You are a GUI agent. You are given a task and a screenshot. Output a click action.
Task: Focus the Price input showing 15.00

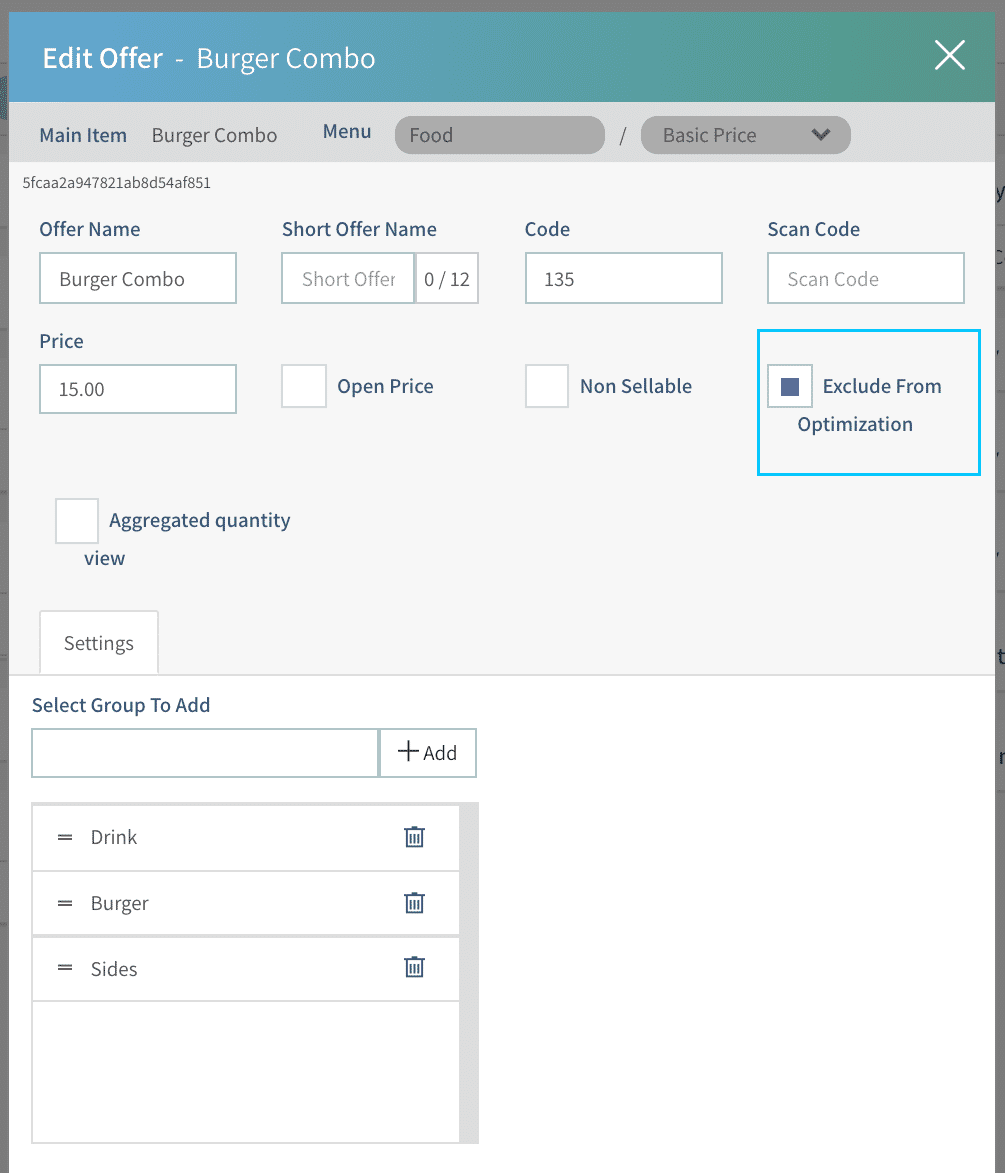tap(138, 389)
